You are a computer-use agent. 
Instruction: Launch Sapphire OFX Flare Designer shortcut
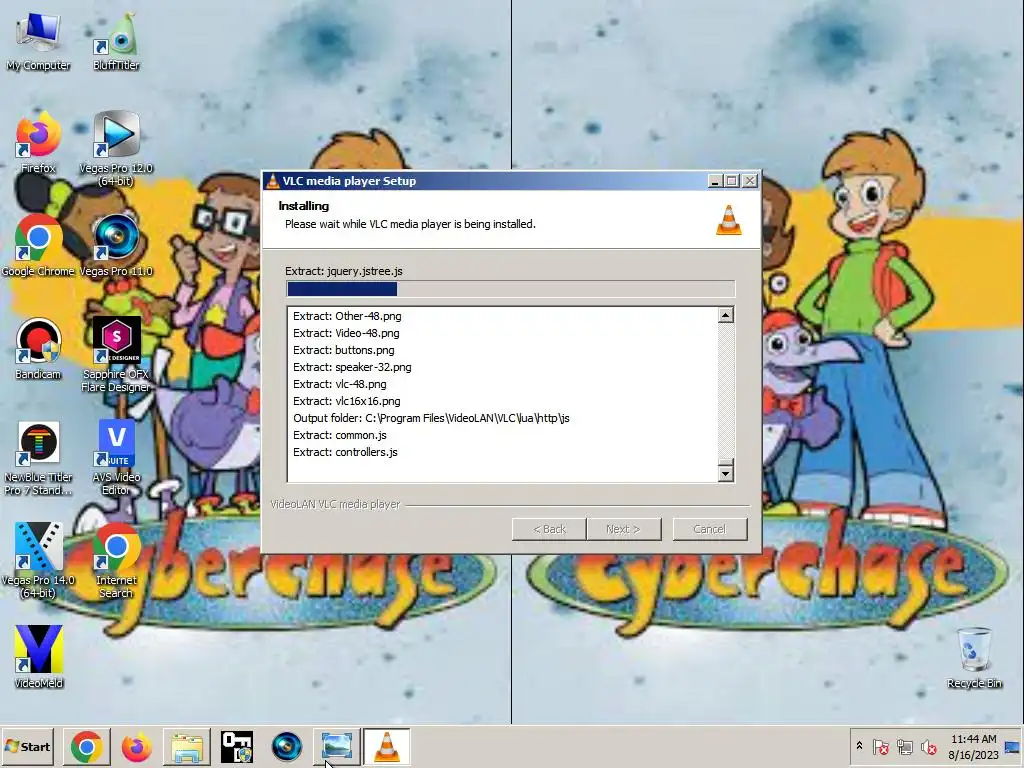point(116,355)
